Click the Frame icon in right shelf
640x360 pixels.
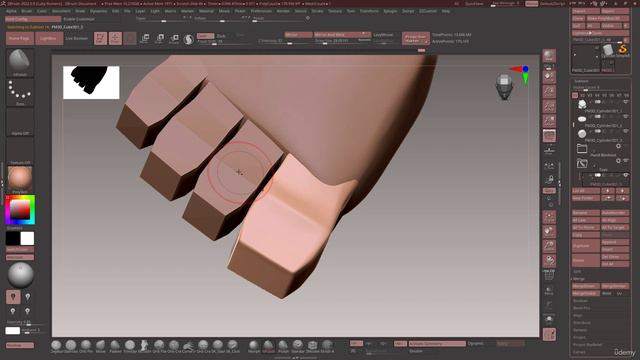[549, 217]
